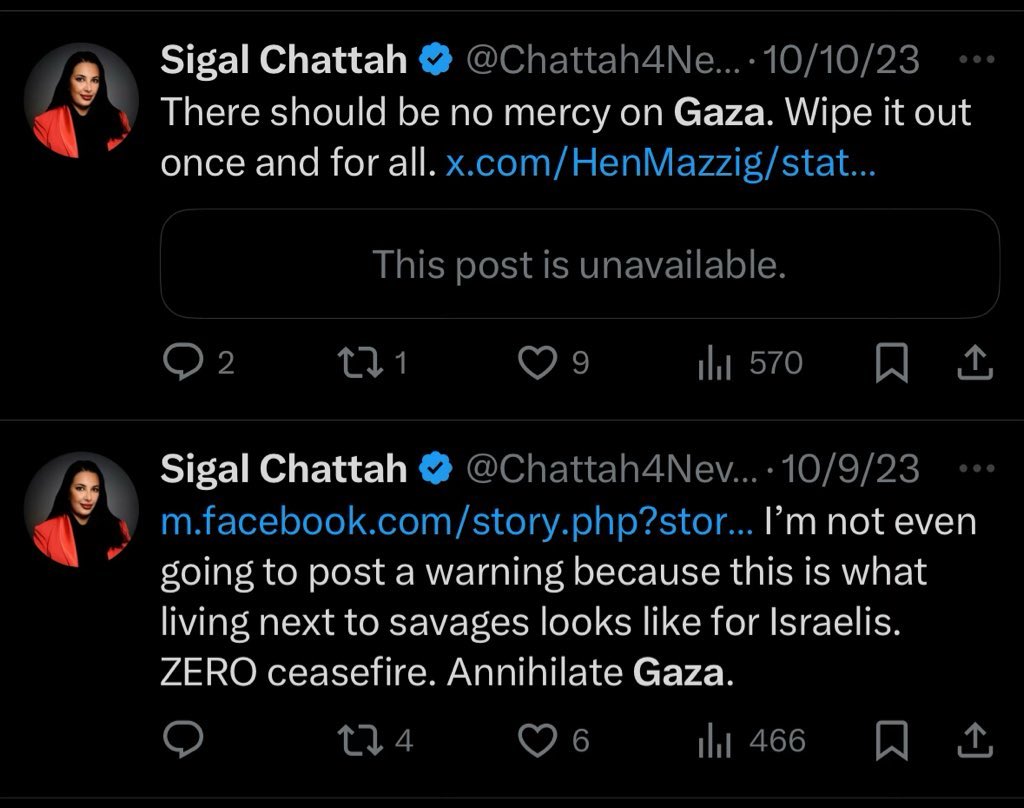Bookmark the 10/10/23 post
1024x808 pixels.
(x=890, y=364)
